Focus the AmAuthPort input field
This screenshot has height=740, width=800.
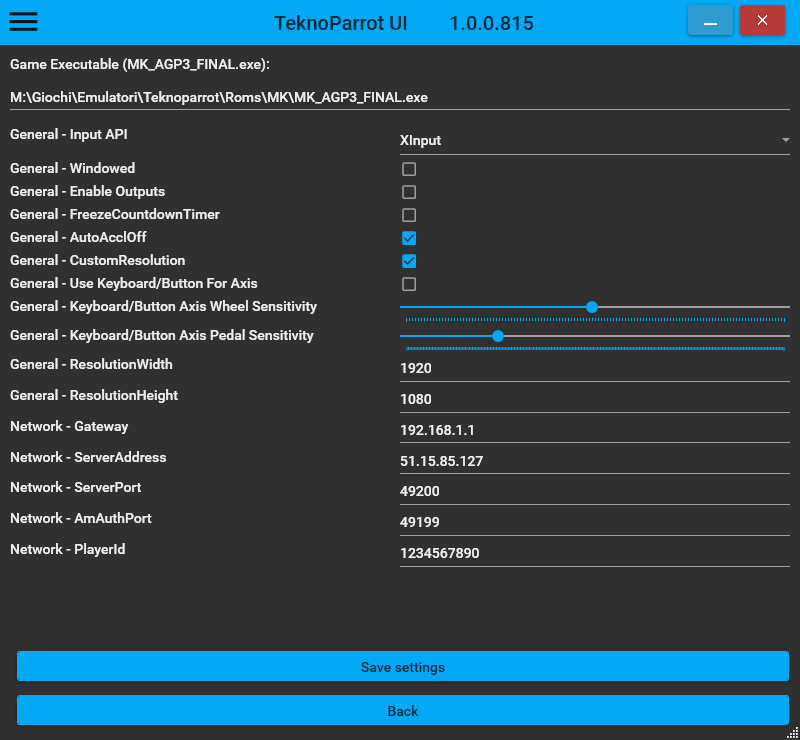click(x=595, y=523)
